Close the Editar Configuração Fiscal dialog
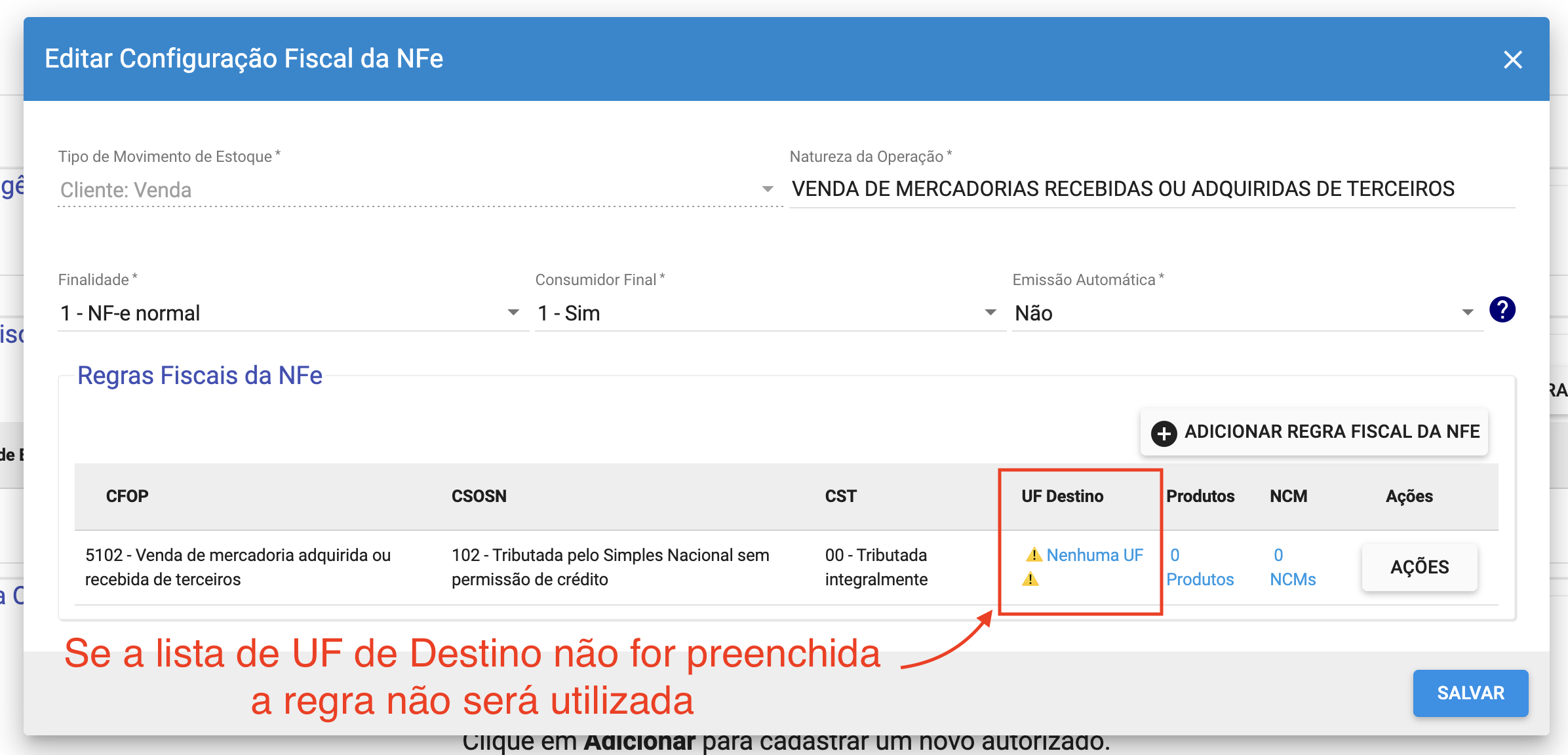Viewport: 1568px width, 755px height. click(x=1512, y=60)
